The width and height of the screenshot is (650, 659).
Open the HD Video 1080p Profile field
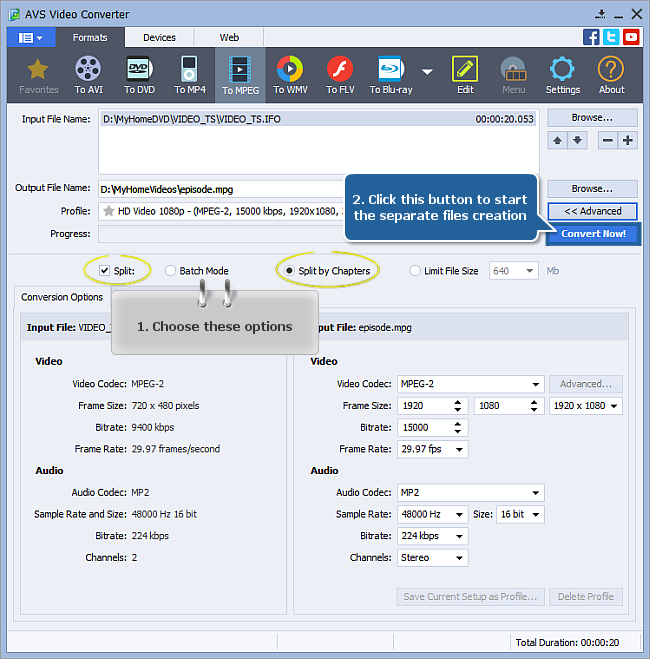coord(221,211)
